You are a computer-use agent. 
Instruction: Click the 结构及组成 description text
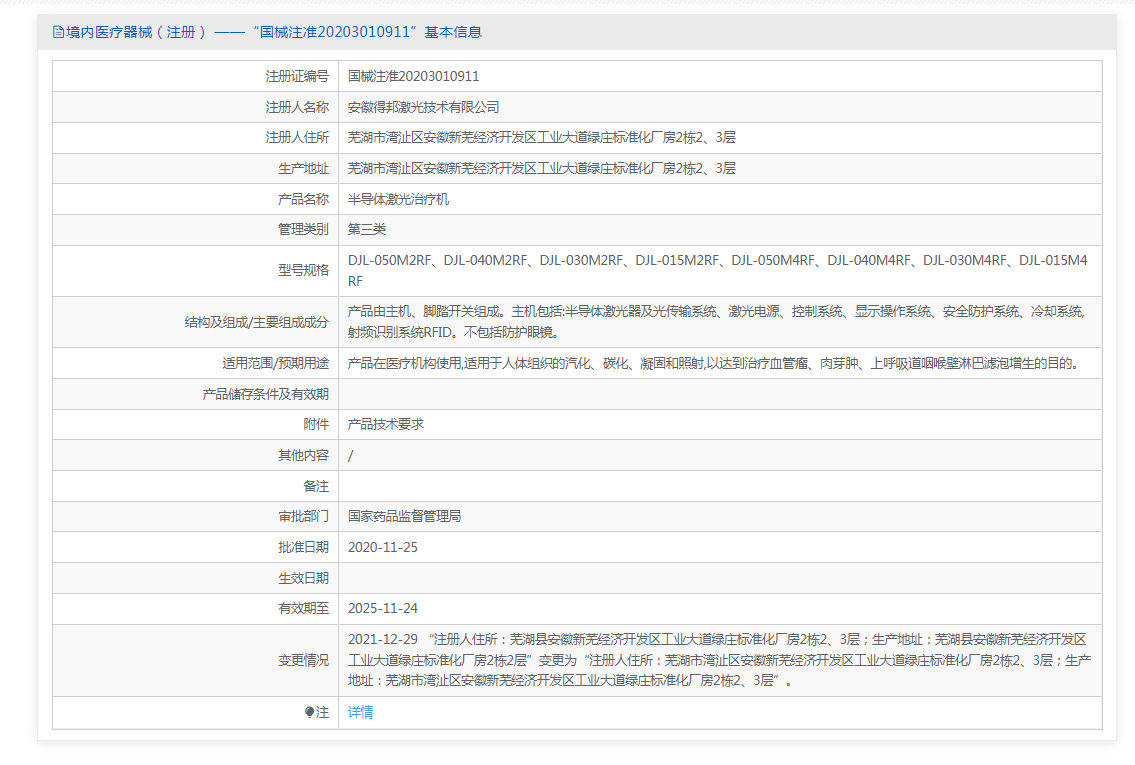(715, 322)
